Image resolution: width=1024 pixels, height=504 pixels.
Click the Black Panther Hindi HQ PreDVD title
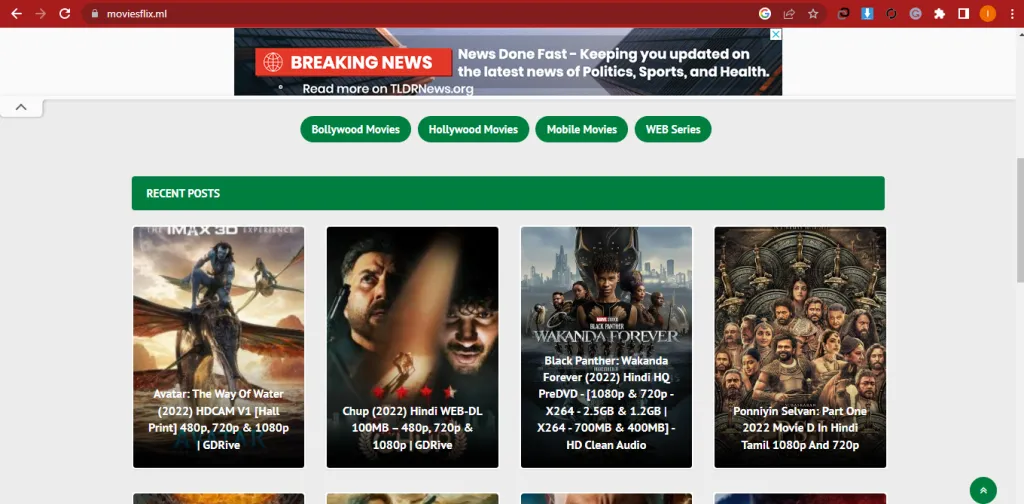pos(606,403)
